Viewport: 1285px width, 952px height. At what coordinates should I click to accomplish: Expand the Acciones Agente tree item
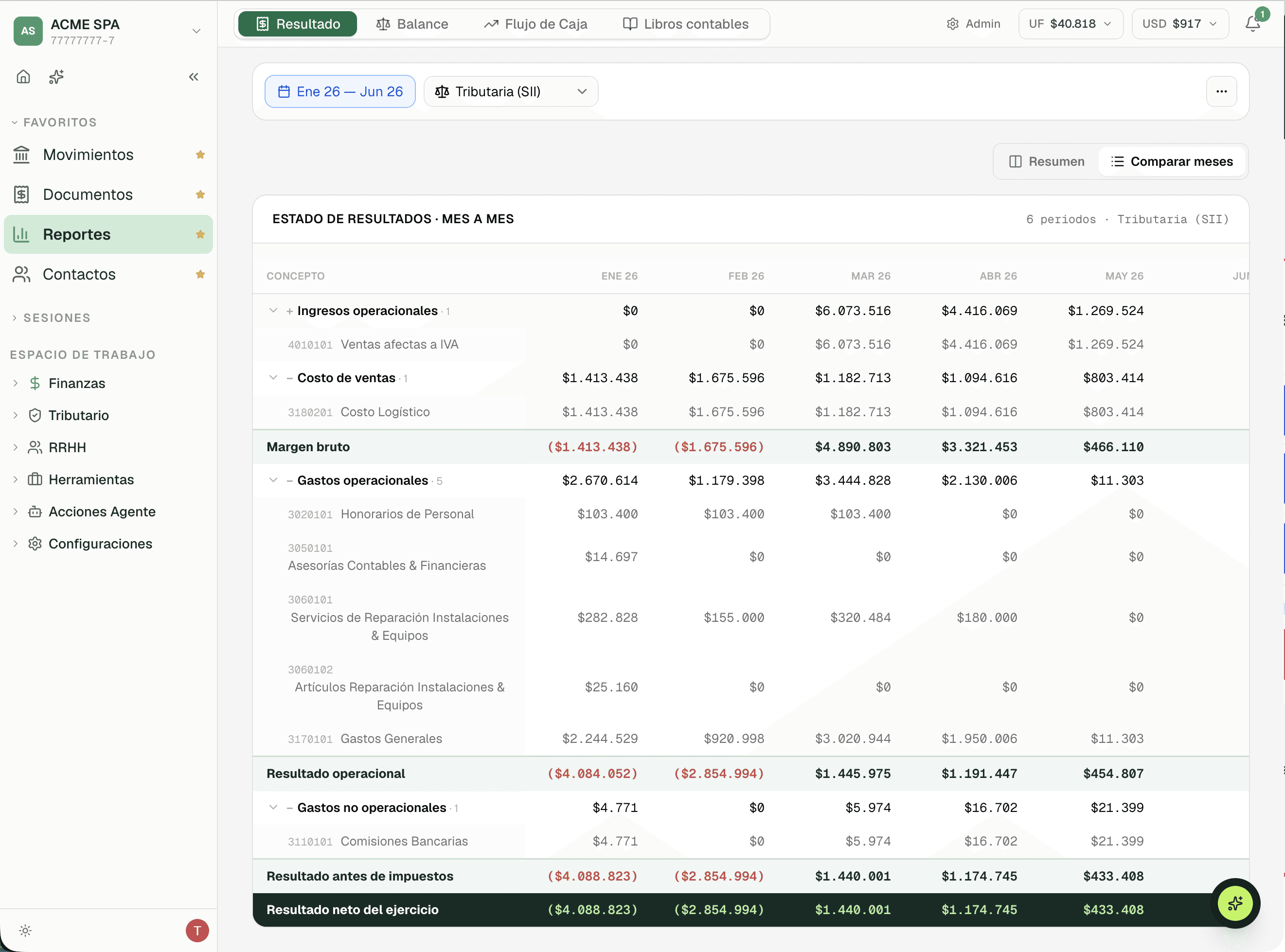point(16,511)
